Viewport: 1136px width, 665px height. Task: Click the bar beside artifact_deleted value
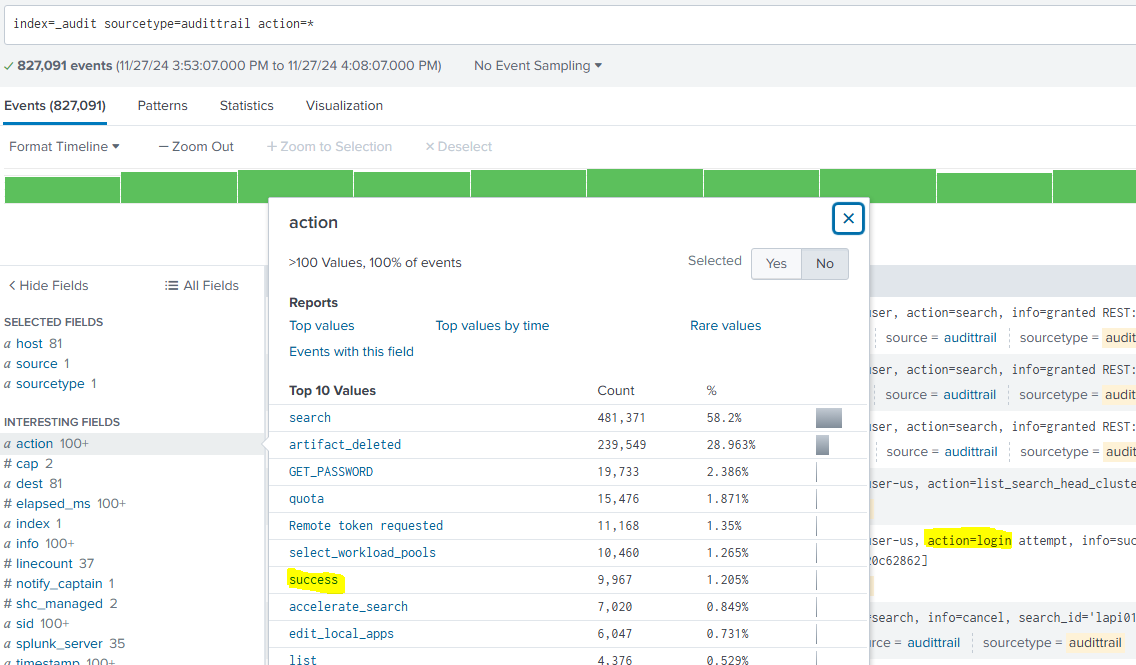(x=822, y=445)
